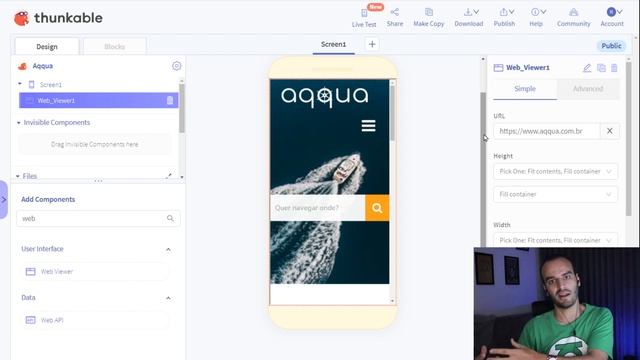This screenshot has height=360, width=640.
Task: Collapse the User Interface category
Action: (168, 249)
